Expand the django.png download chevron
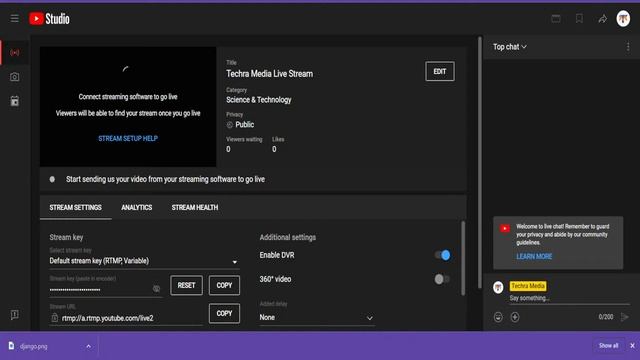640x360 pixels. point(89,346)
